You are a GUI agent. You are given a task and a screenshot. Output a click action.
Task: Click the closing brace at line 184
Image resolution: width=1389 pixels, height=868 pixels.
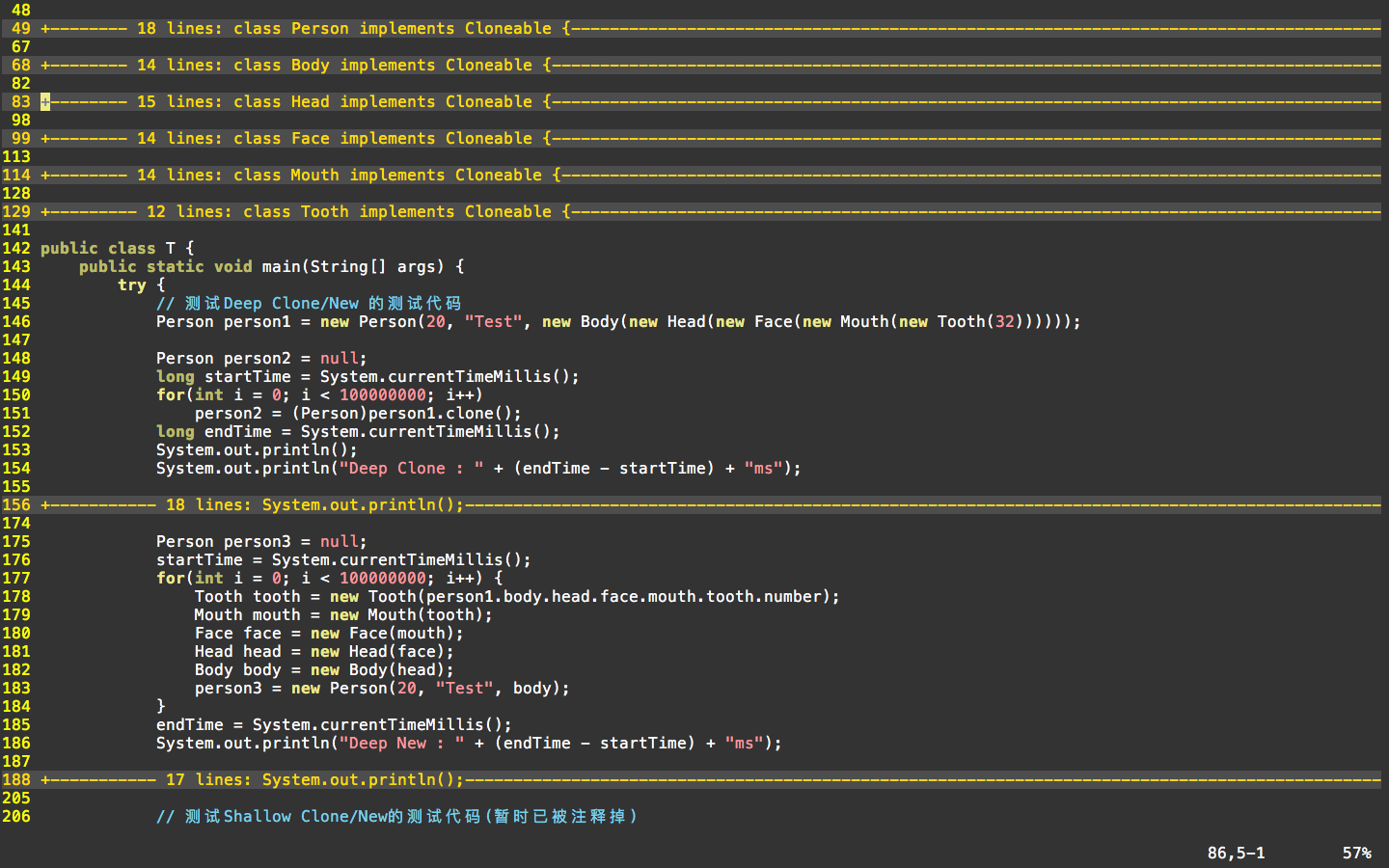tap(161, 707)
